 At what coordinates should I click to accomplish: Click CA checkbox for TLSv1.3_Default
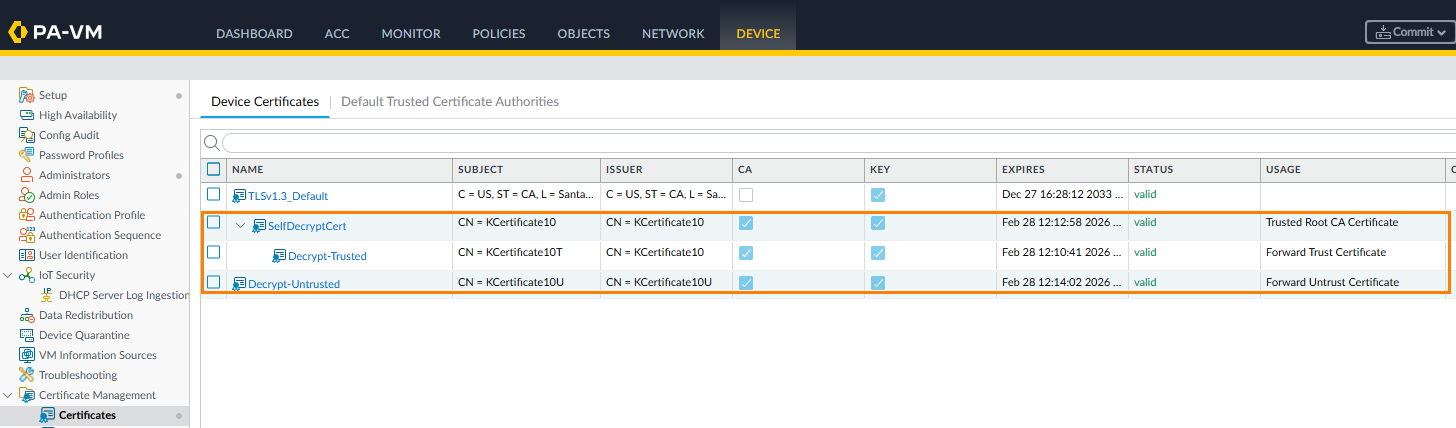(746, 194)
